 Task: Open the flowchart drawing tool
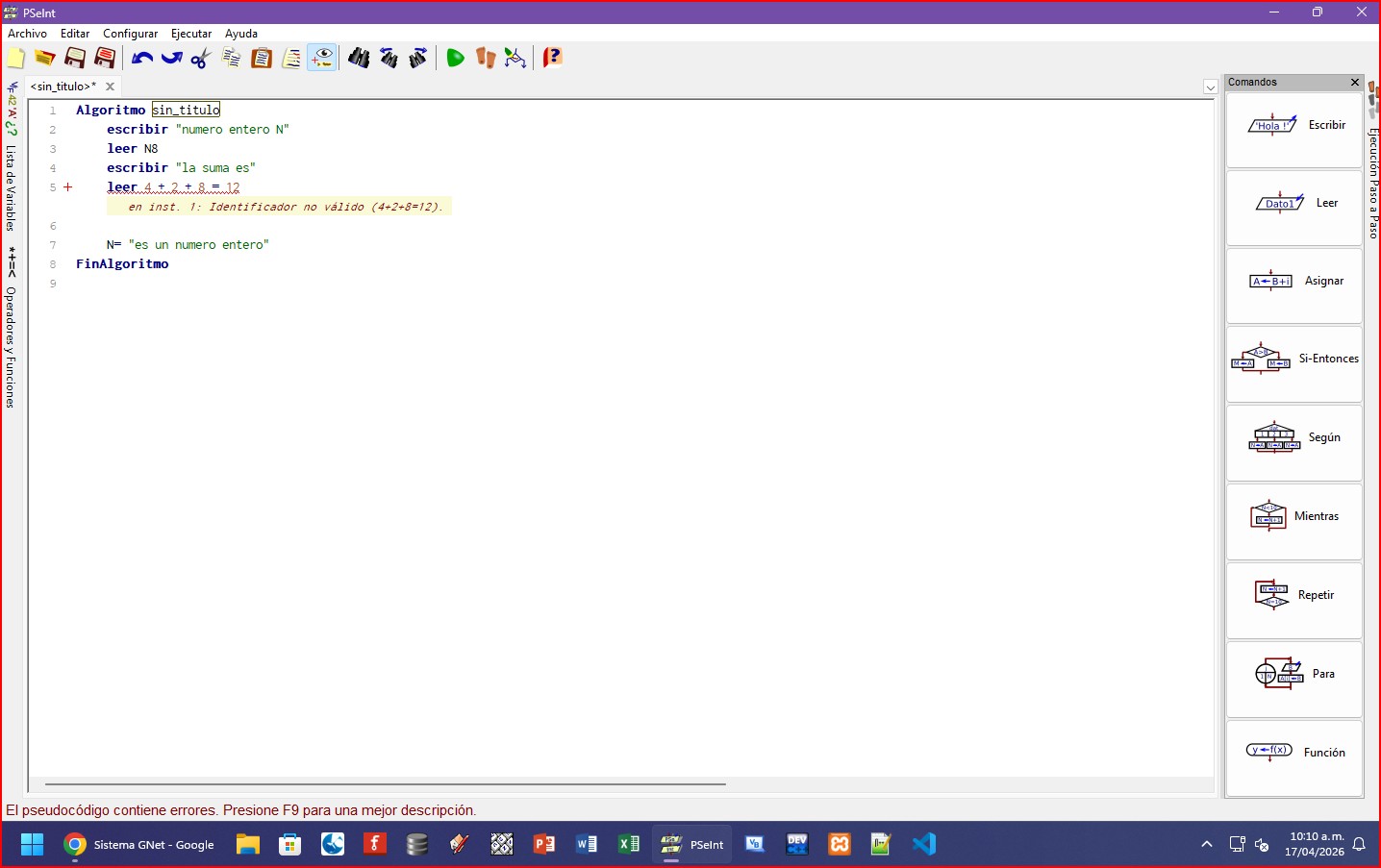click(x=515, y=59)
